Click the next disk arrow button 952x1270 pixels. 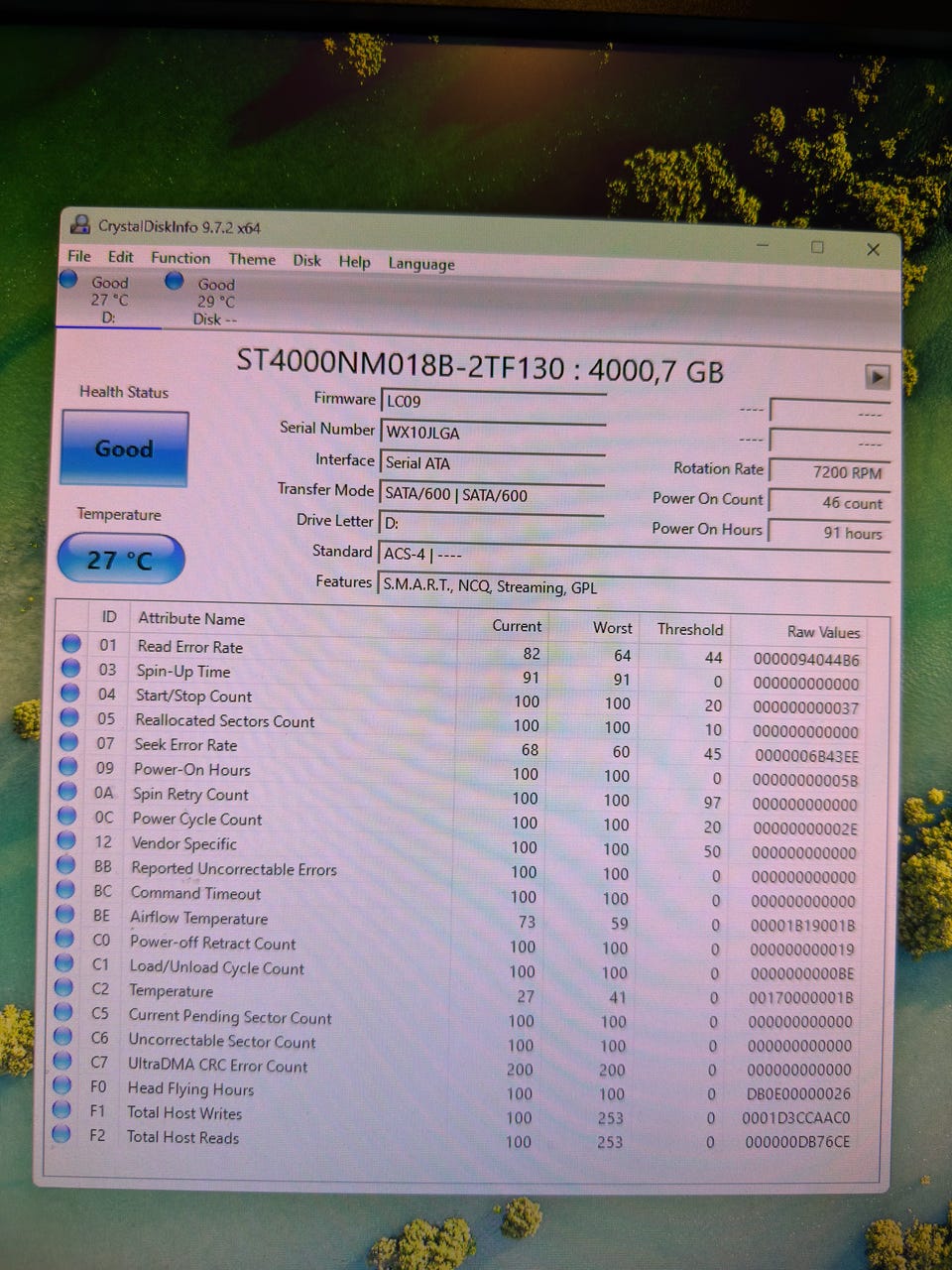click(x=878, y=376)
